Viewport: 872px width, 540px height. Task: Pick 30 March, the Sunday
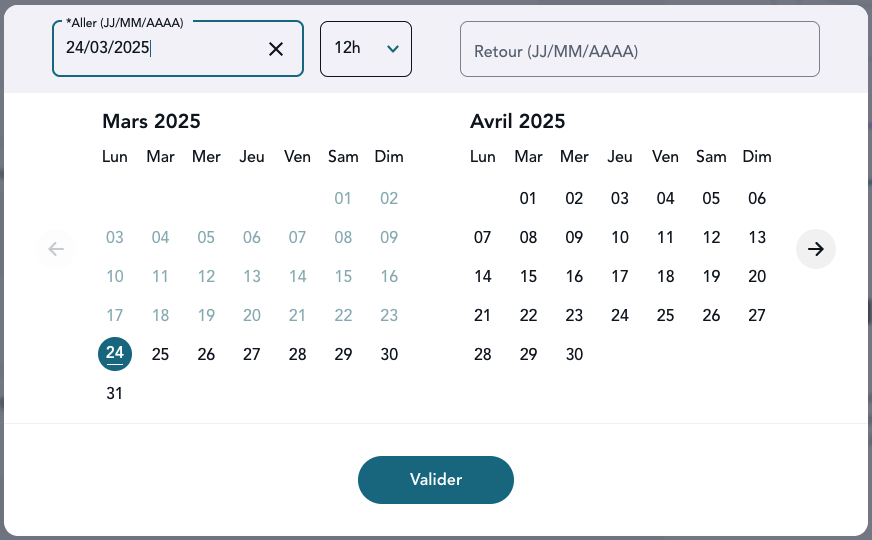[389, 354]
